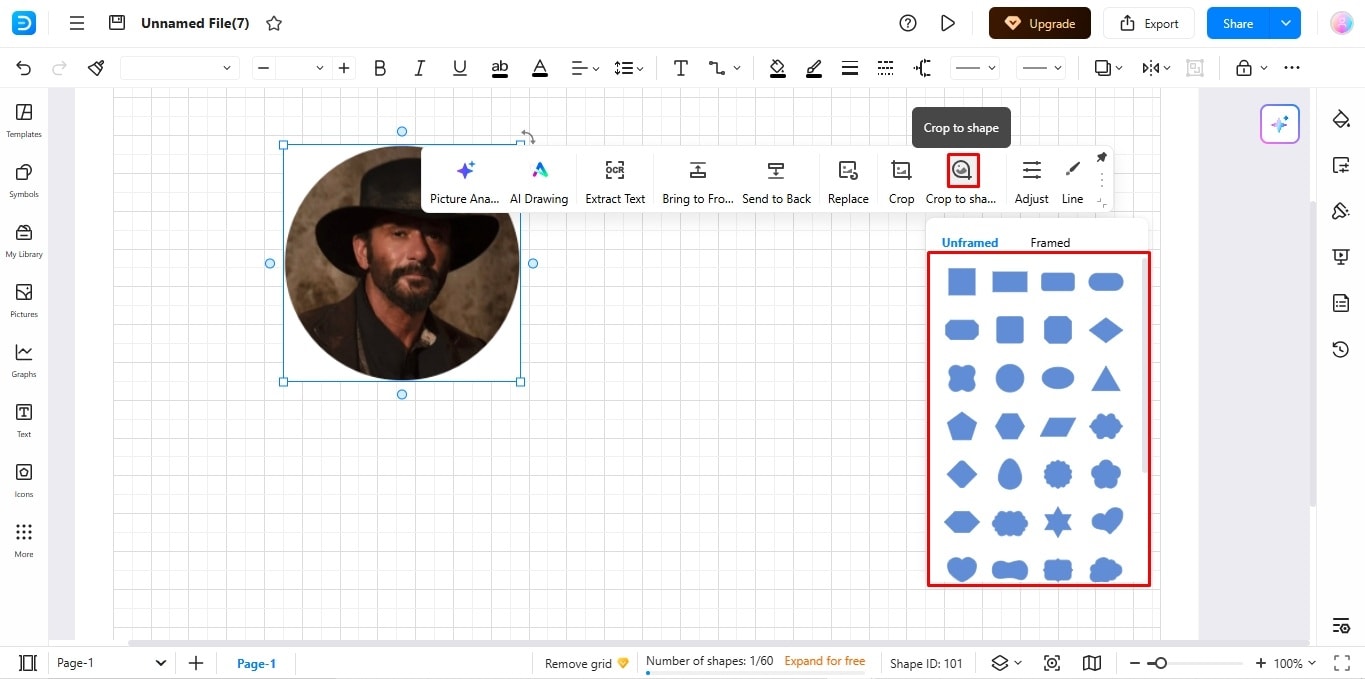Open the hamburger main menu
Viewport: 1365px width, 679px height.
coord(77,23)
